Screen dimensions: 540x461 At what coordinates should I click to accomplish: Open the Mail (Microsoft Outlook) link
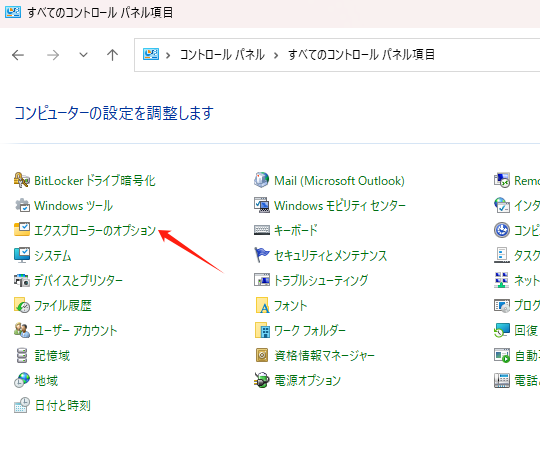point(339,180)
